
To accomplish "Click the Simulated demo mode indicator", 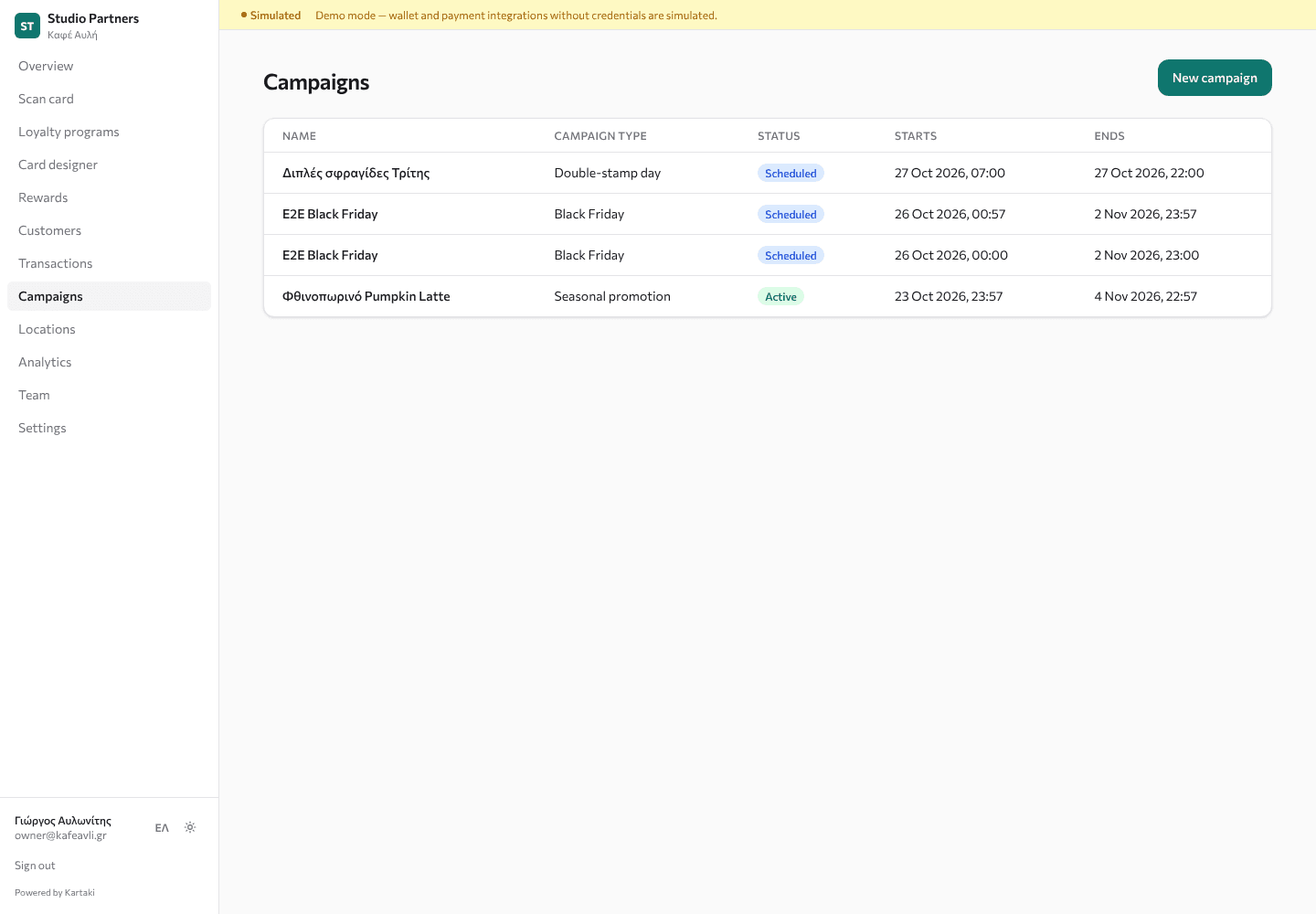I will (x=271, y=16).
